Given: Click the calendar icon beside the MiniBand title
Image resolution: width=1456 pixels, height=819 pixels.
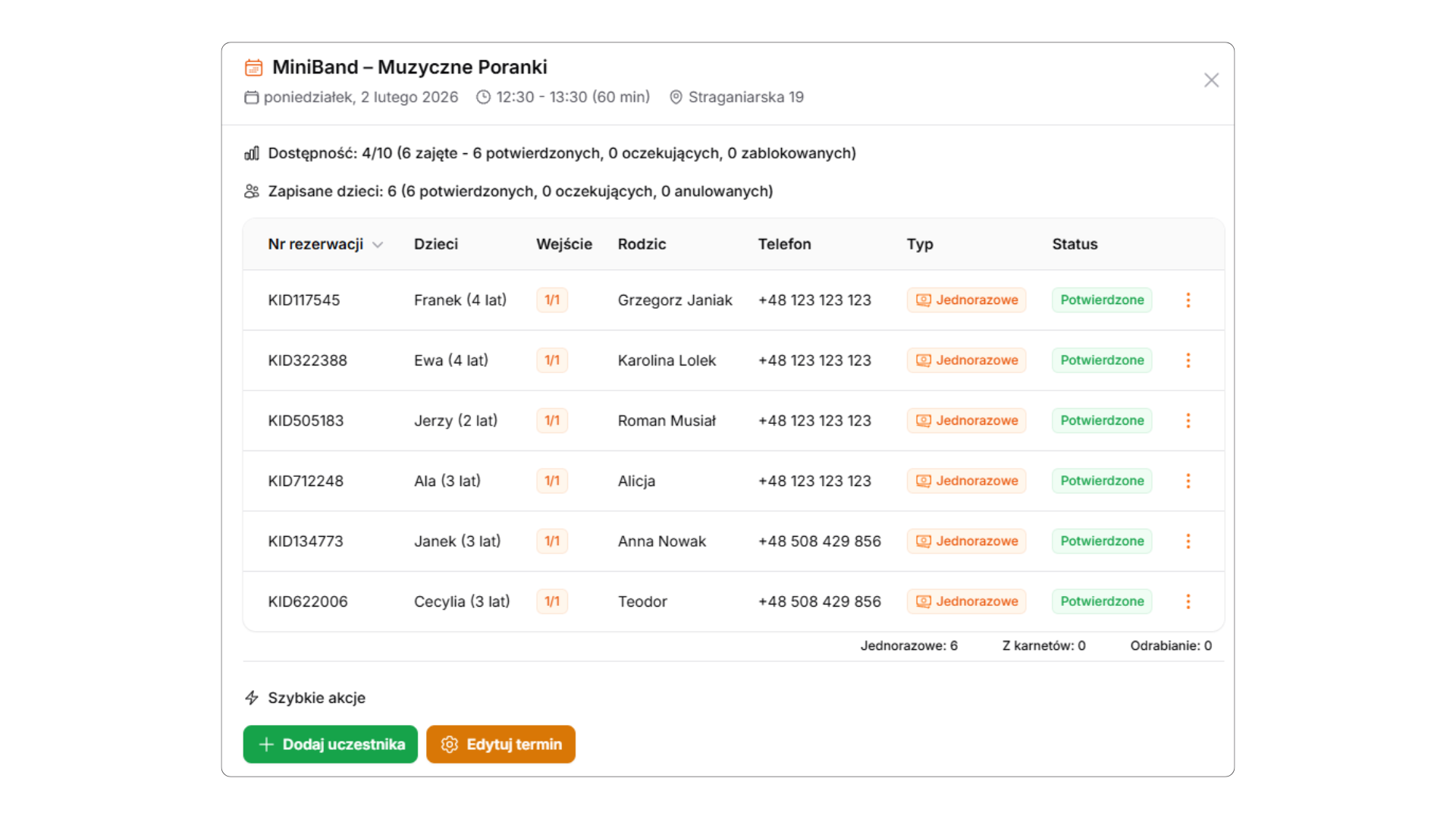Looking at the screenshot, I should [x=253, y=67].
